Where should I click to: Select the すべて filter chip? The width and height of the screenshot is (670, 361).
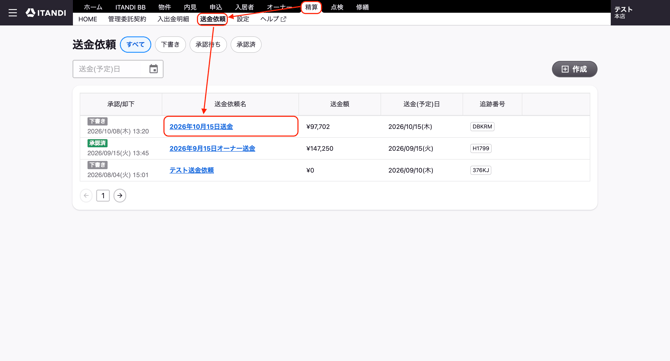click(135, 44)
